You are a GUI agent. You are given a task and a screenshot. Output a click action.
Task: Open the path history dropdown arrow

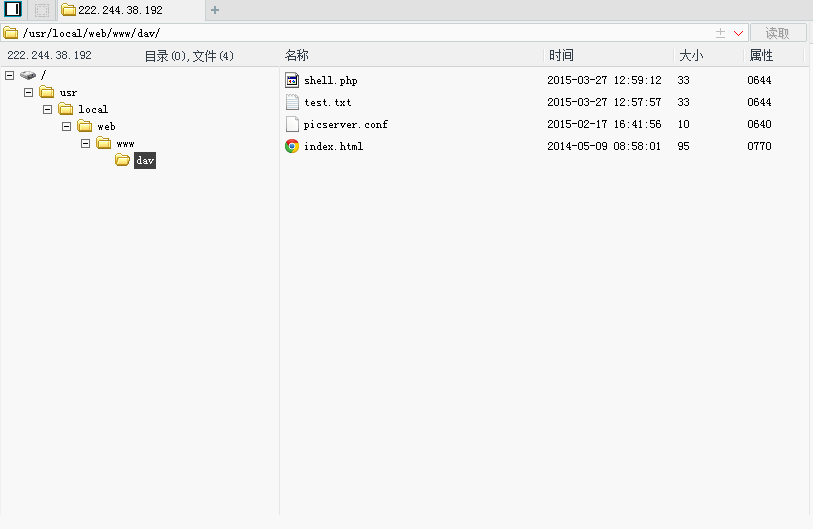(738, 34)
